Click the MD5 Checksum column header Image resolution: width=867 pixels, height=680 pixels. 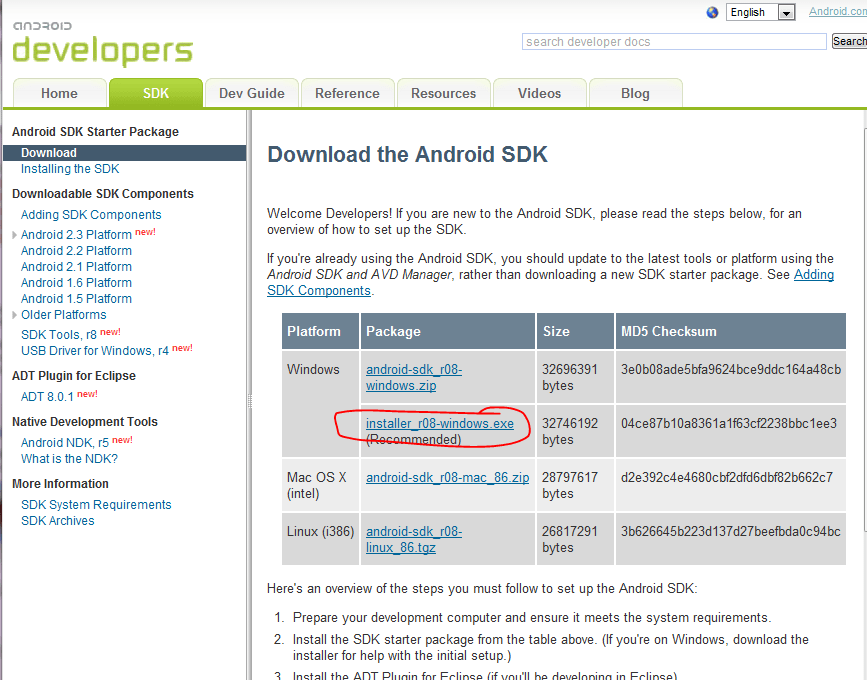tap(730, 331)
